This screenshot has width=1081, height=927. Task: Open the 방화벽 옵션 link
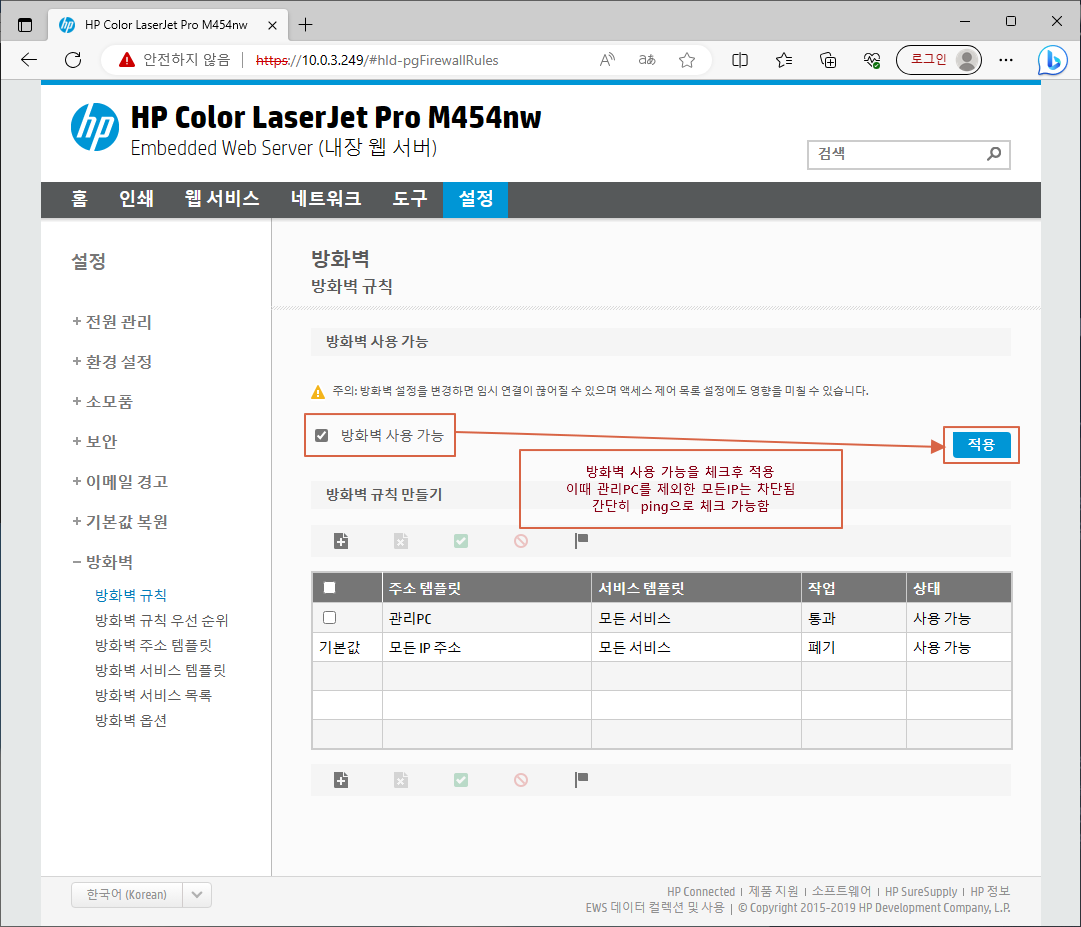click(131, 720)
